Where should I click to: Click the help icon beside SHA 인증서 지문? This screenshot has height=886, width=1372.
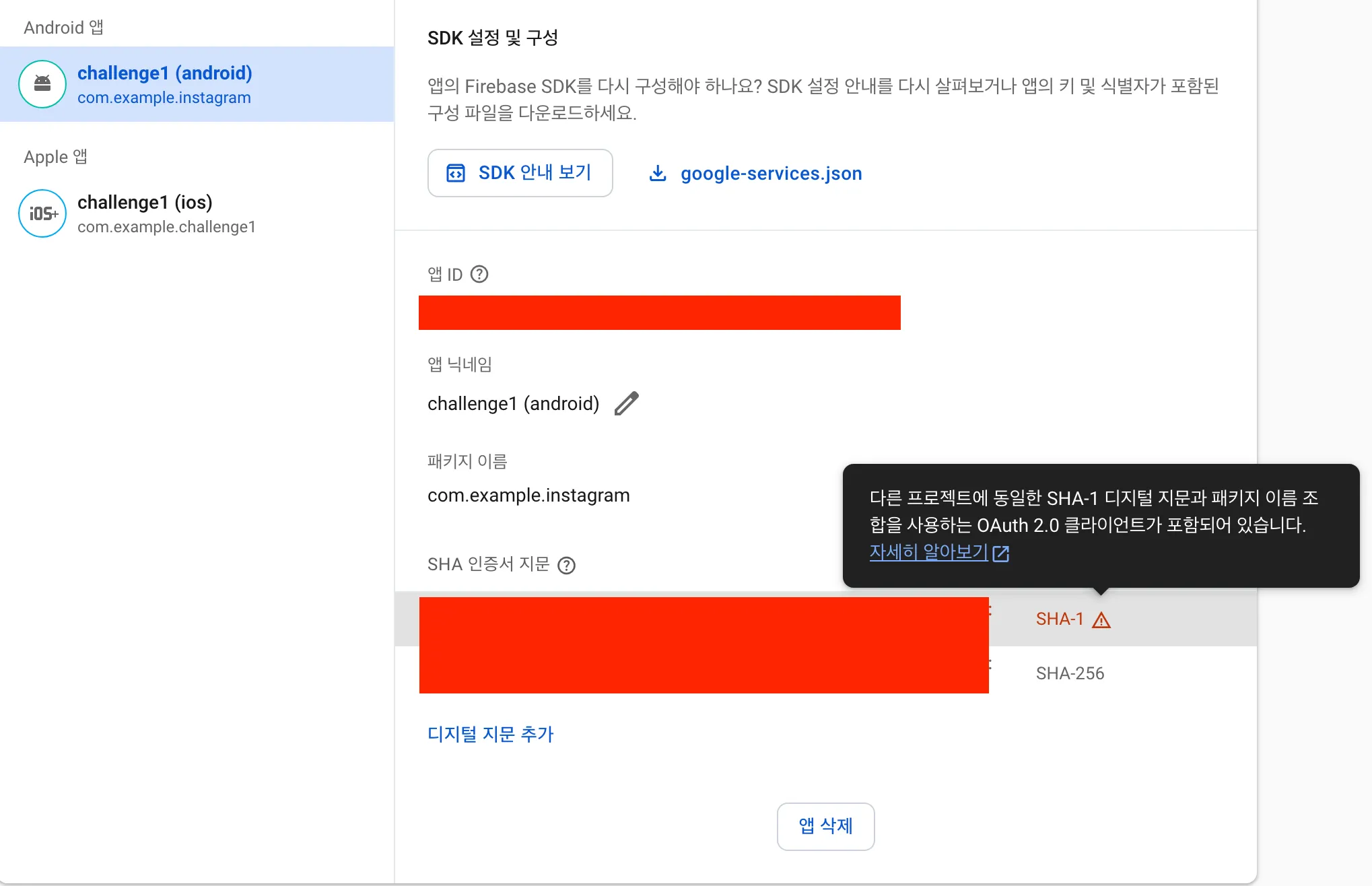tap(567, 566)
